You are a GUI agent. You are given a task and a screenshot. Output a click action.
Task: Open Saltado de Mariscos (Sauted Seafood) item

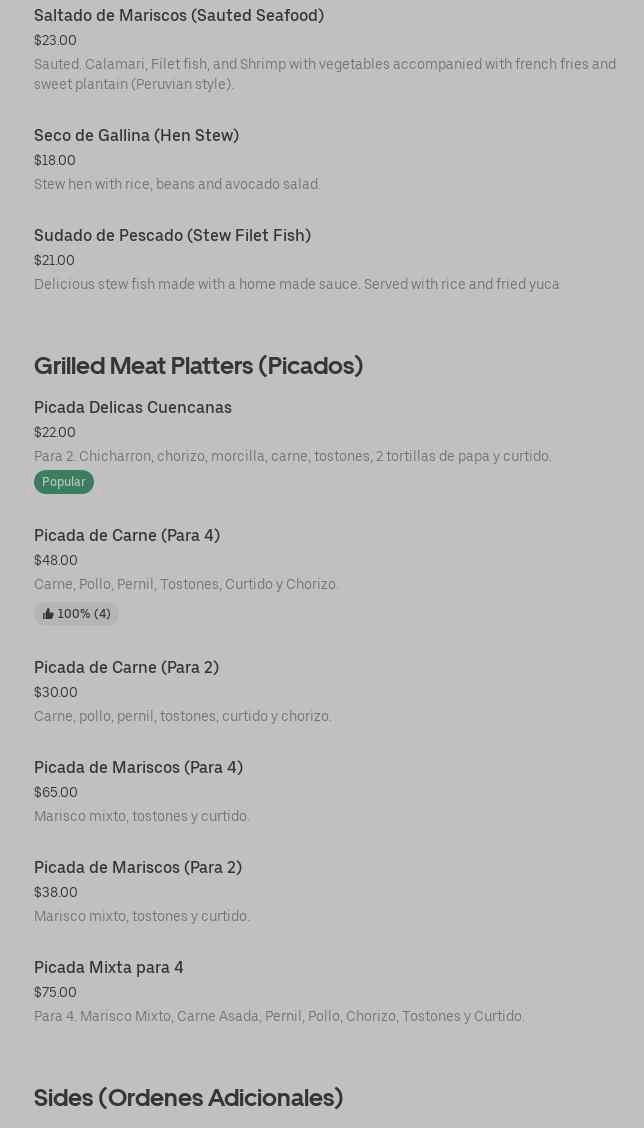179,16
